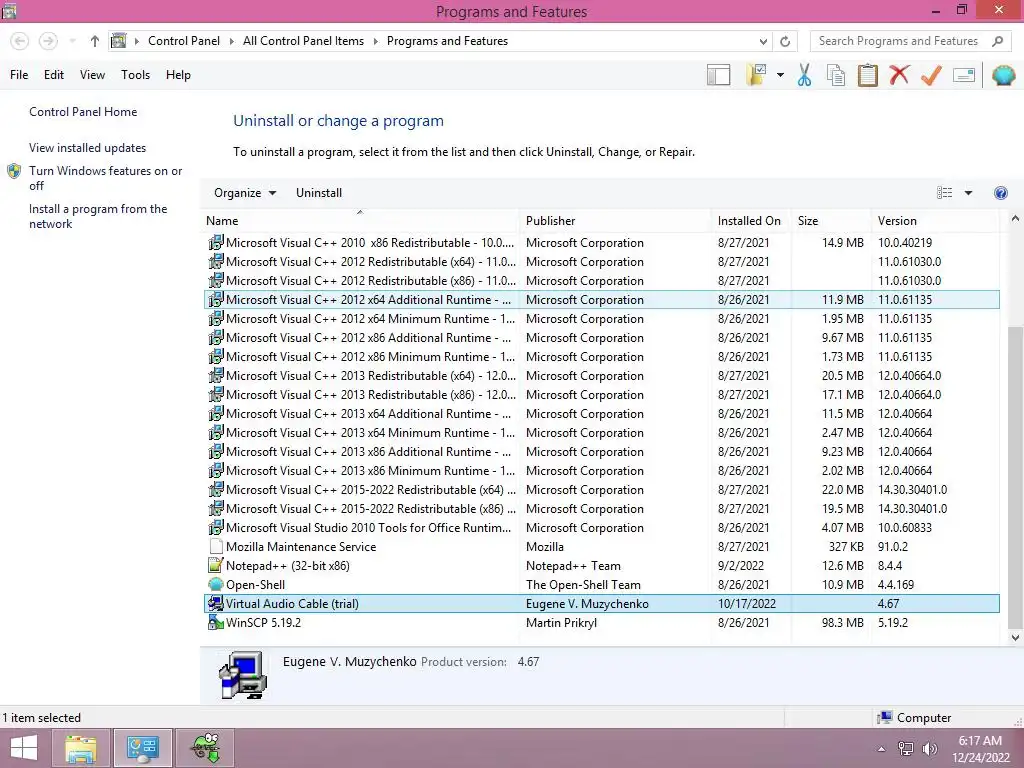Image resolution: width=1024 pixels, height=768 pixels.
Task: Open the Help menu
Action: click(178, 75)
